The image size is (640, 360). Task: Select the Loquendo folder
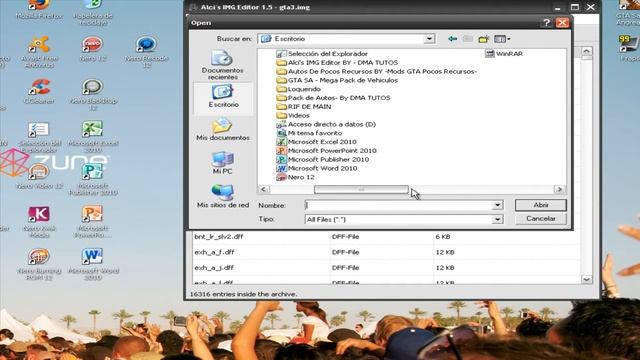click(x=298, y=89)
